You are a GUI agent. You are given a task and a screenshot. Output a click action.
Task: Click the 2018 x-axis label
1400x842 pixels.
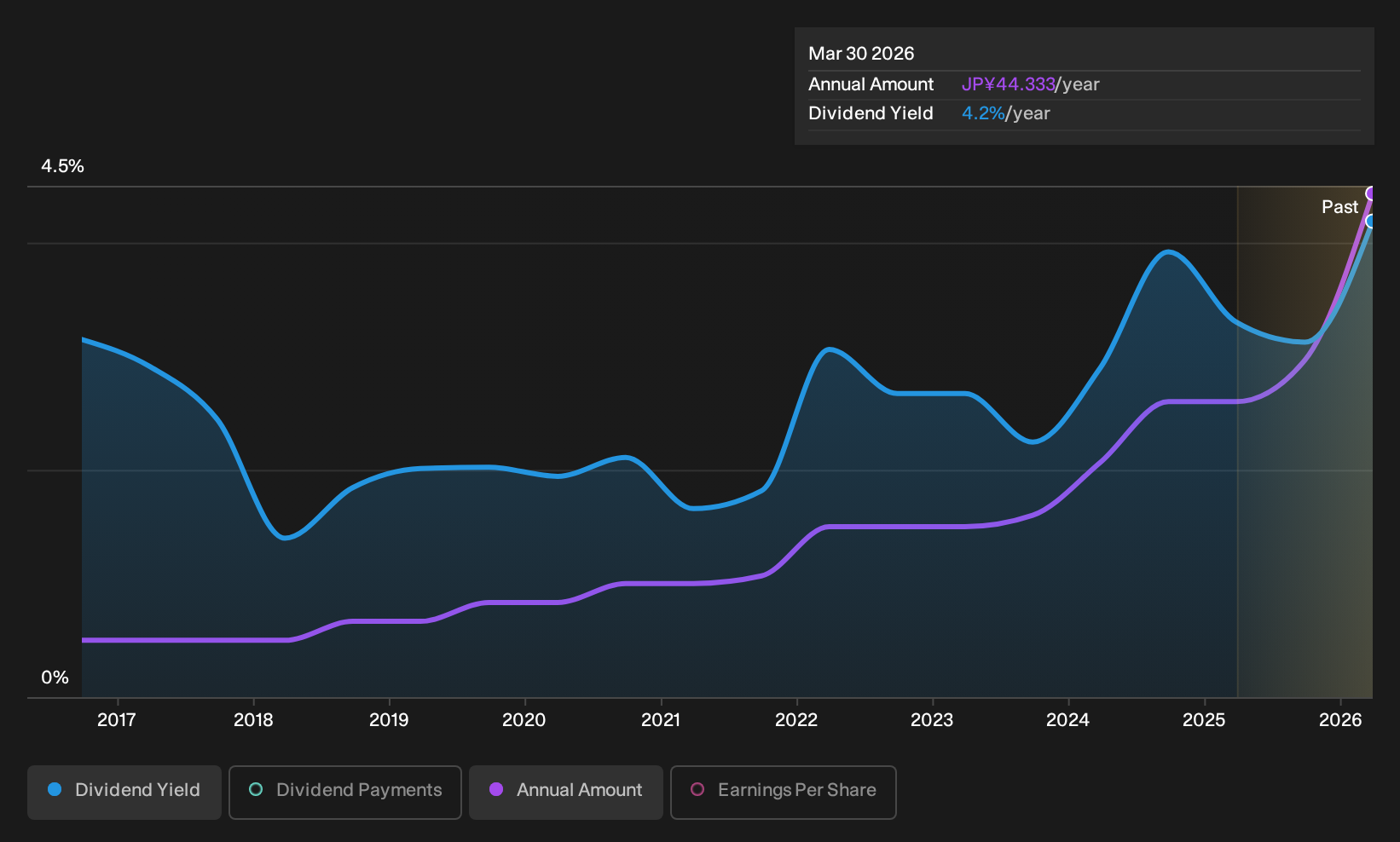pyautogui.click(x=253, y=720)
